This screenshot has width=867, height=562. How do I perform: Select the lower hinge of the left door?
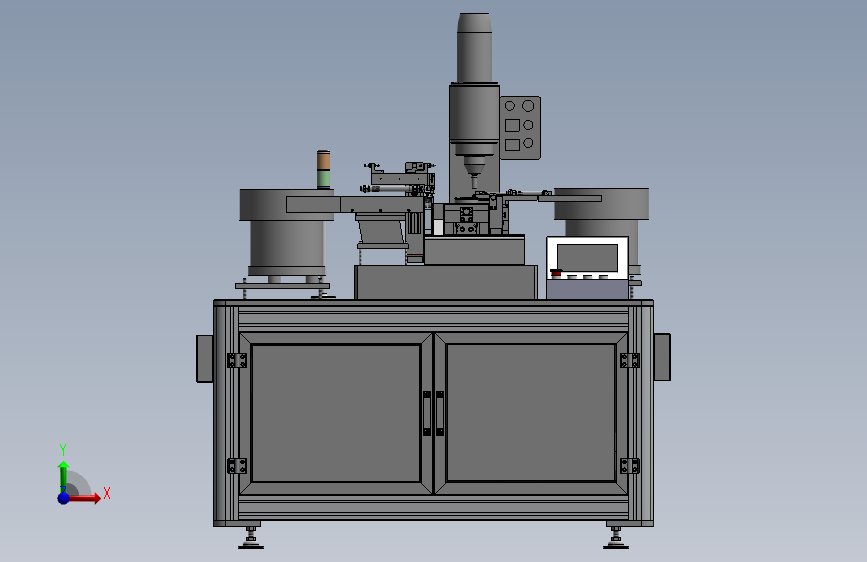coord(237,466)
